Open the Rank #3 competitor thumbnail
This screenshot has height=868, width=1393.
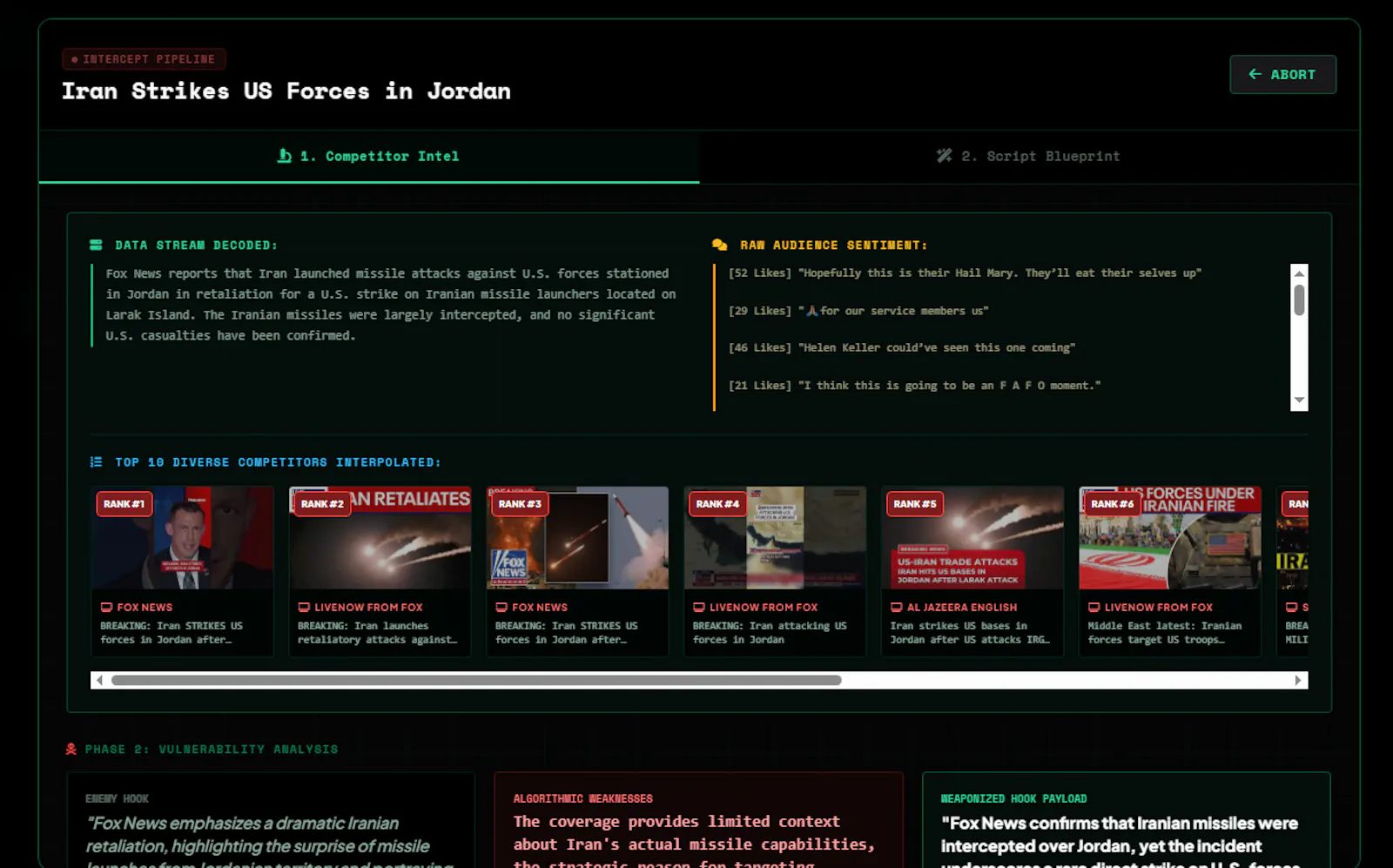click(x=577, y=538)
